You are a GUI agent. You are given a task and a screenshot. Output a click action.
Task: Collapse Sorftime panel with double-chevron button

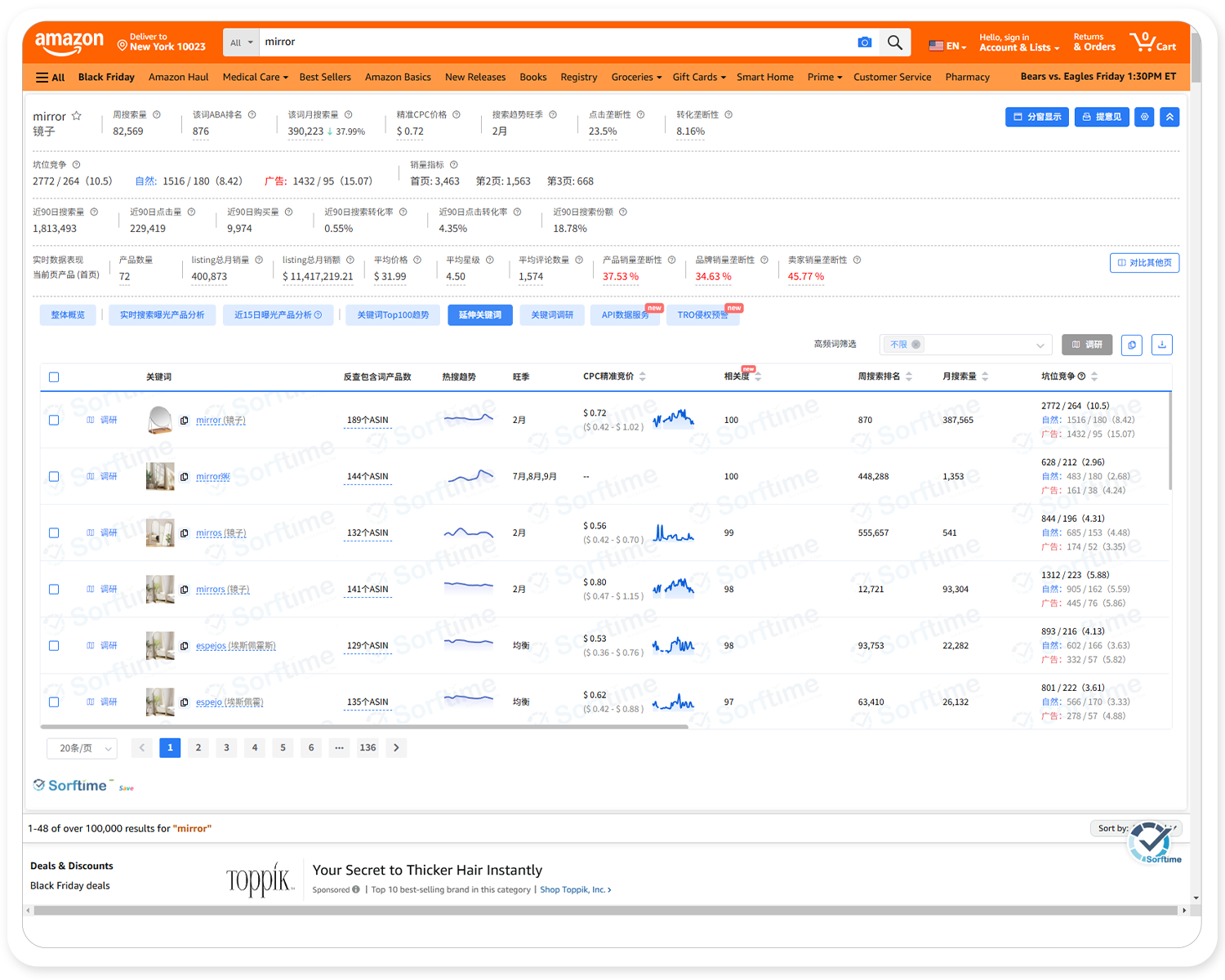click(1169, 117)
